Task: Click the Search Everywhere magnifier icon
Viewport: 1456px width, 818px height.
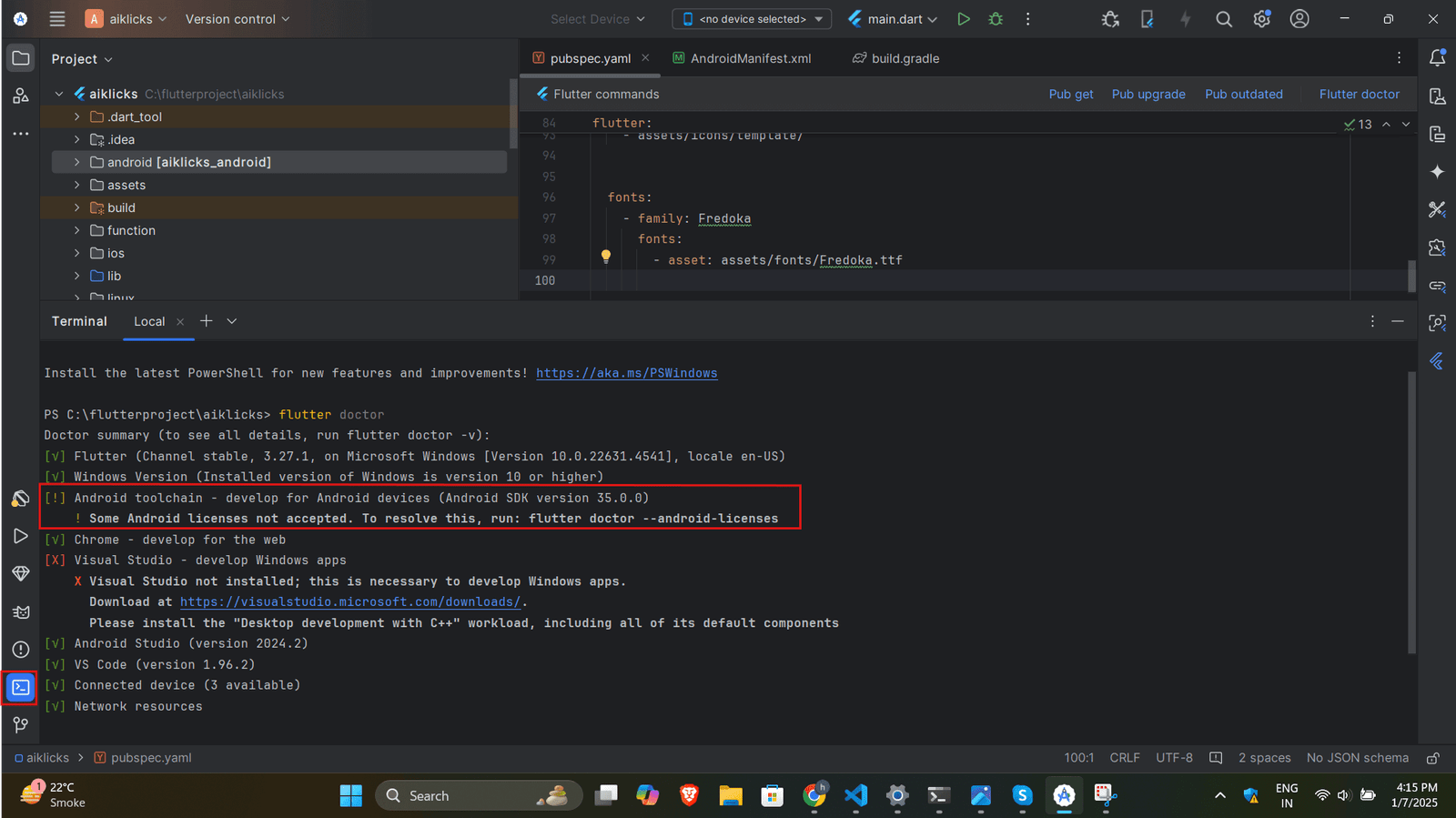Action: click(1224, 19)
